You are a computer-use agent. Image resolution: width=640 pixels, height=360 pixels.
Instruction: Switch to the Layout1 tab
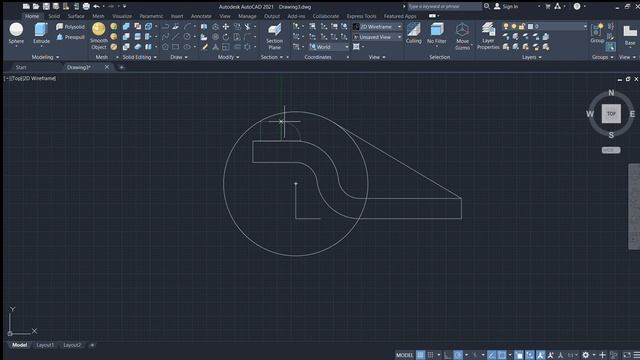[45, 345]
